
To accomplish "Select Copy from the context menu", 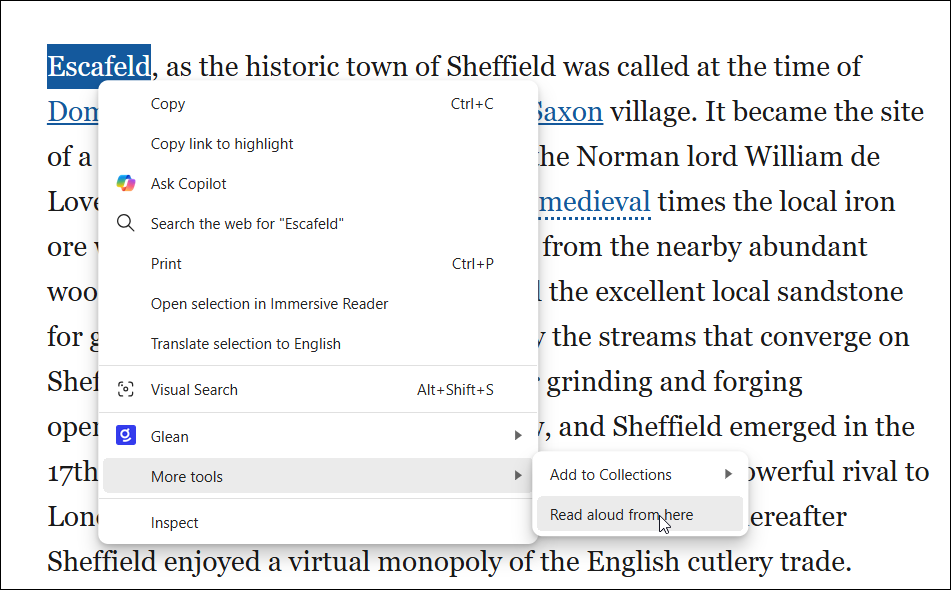I will (168, 103).
